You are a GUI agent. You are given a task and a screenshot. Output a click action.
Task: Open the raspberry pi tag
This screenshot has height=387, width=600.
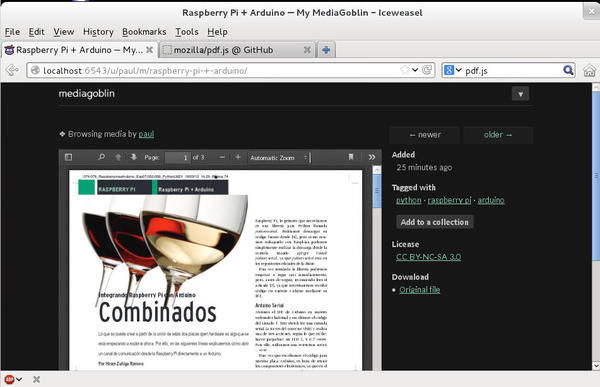point(449,200)
